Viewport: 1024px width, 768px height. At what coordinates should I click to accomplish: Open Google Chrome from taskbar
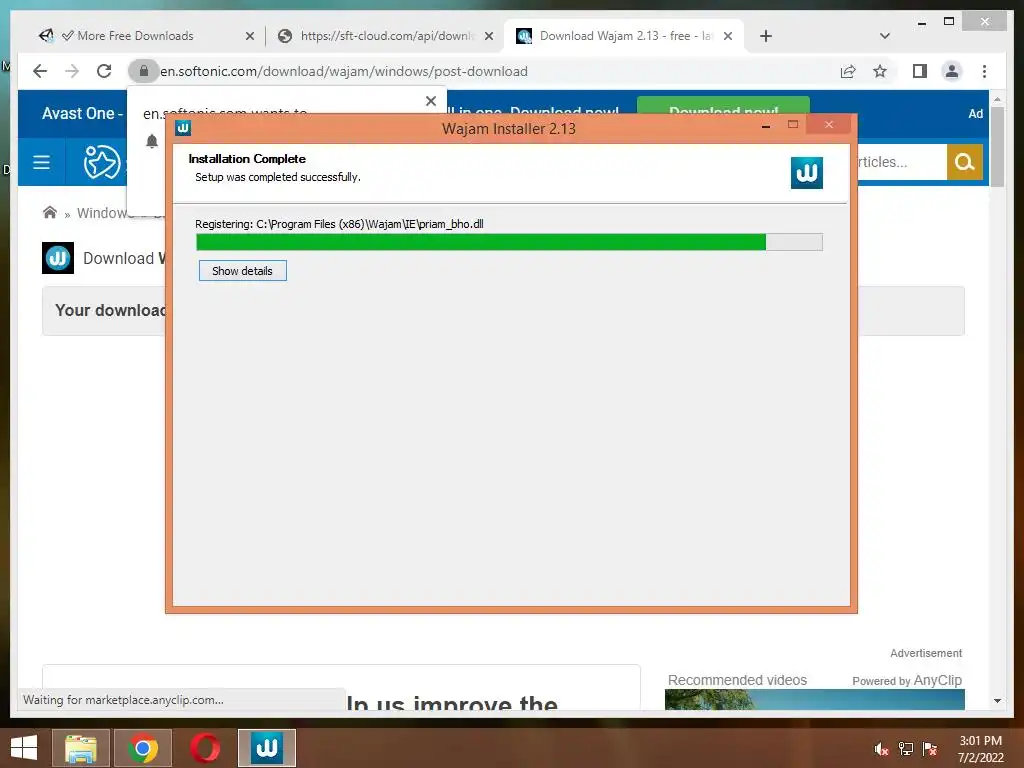point(142,748)
